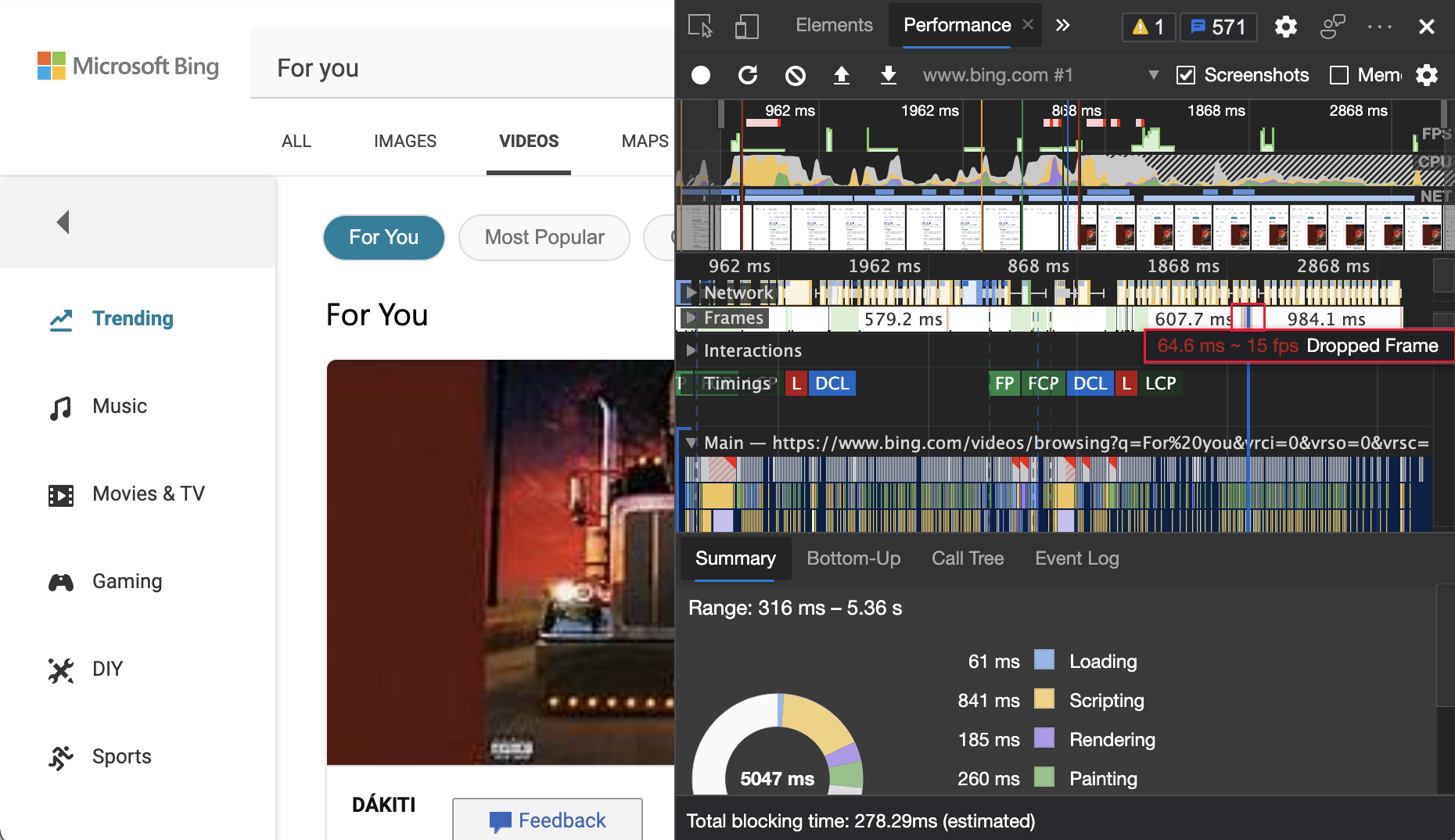Open the www.bing.com #1 recording dropdown

tap(1040, 75)
